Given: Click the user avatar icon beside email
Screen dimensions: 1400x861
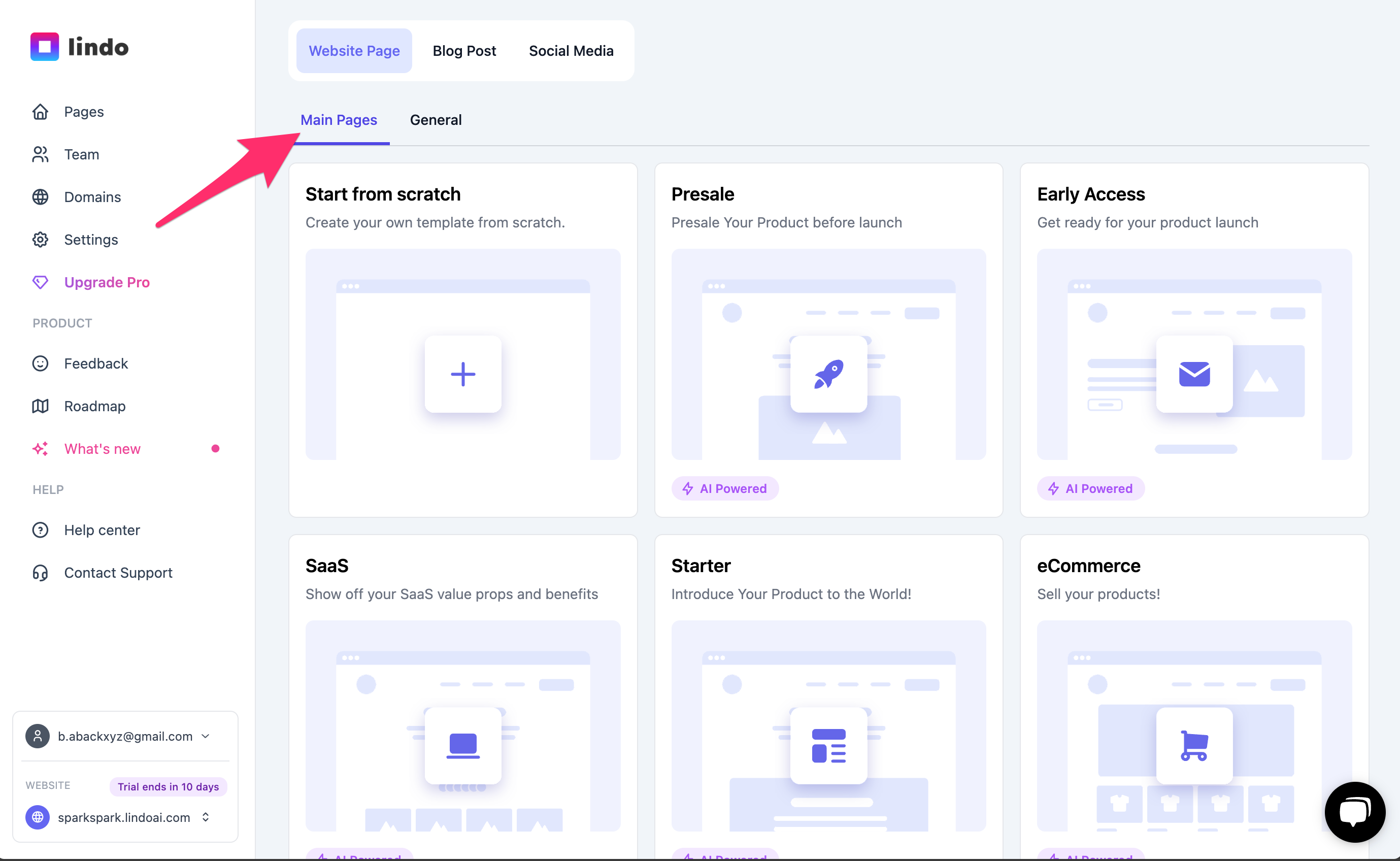Looking at the screenshot, I should pos(38,736).
